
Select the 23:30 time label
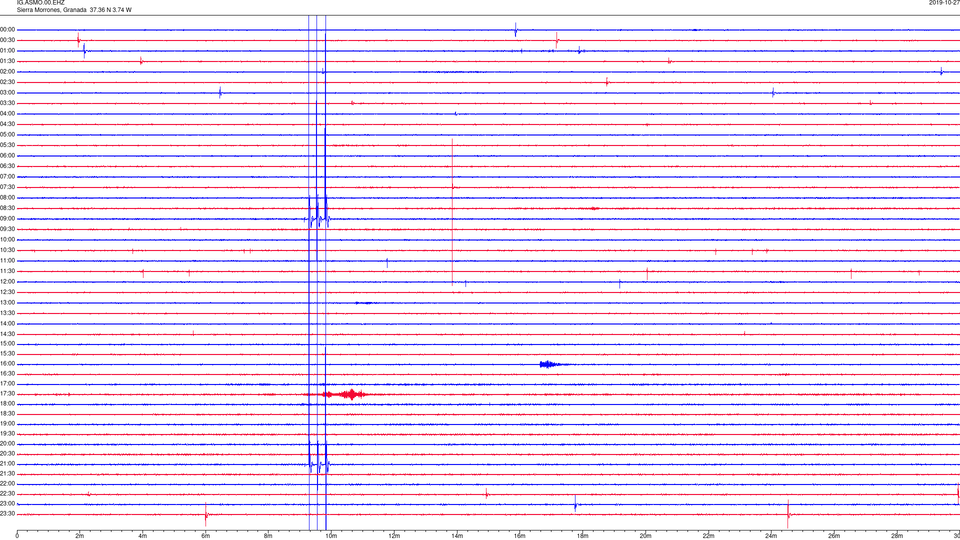7,514
